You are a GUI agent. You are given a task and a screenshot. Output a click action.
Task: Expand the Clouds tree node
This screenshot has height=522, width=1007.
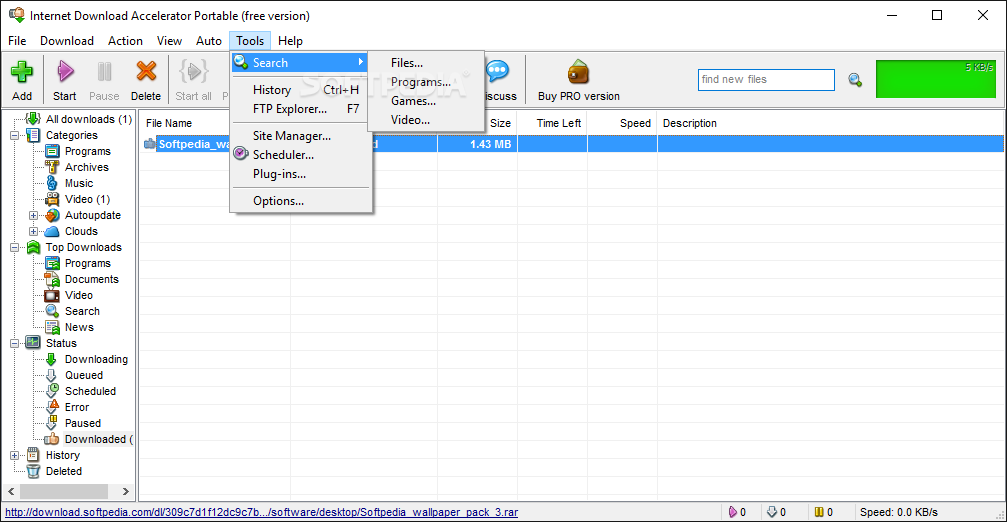coord(33,231)
